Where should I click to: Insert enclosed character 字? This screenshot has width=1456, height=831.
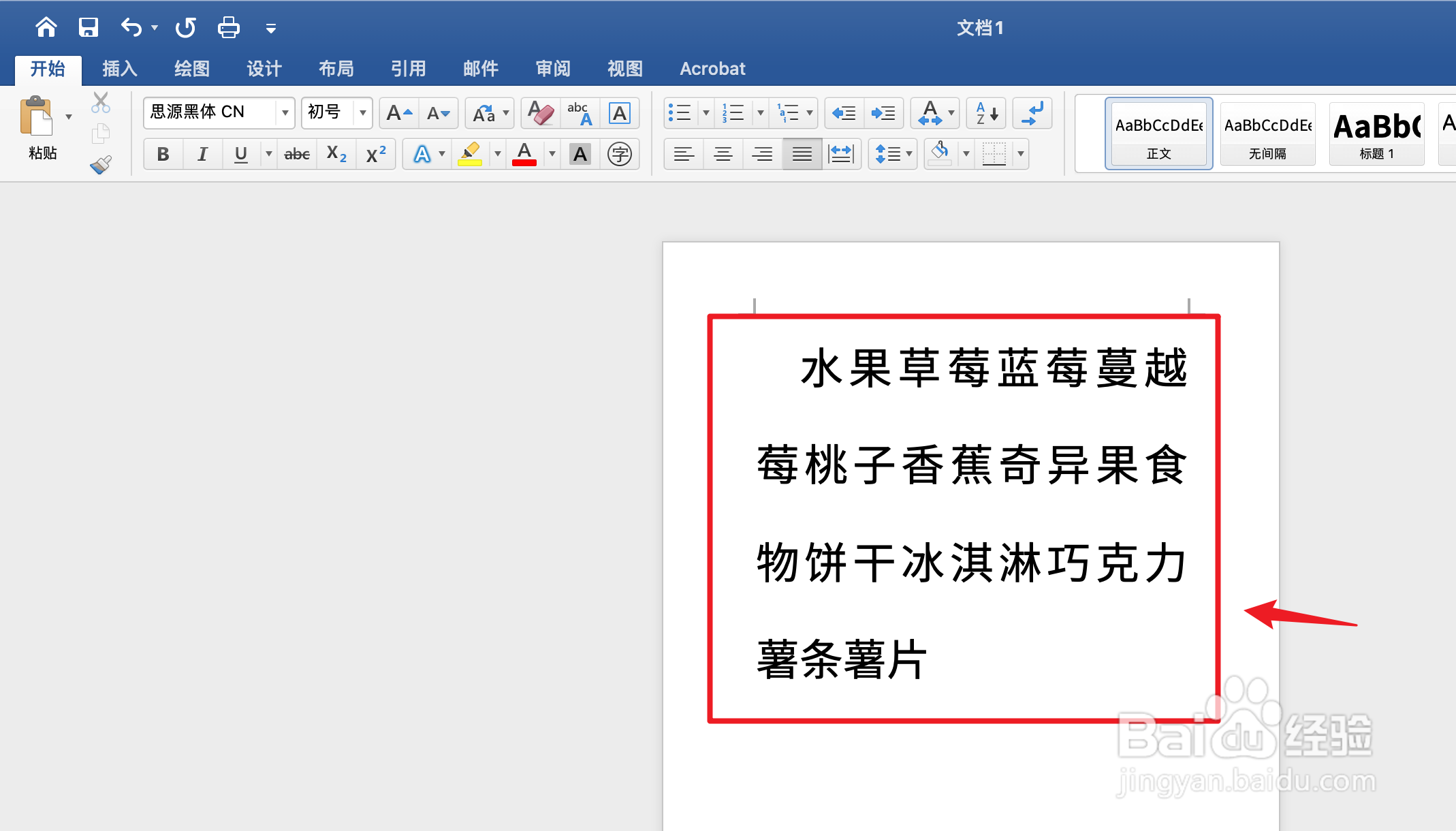coord(619,154)
